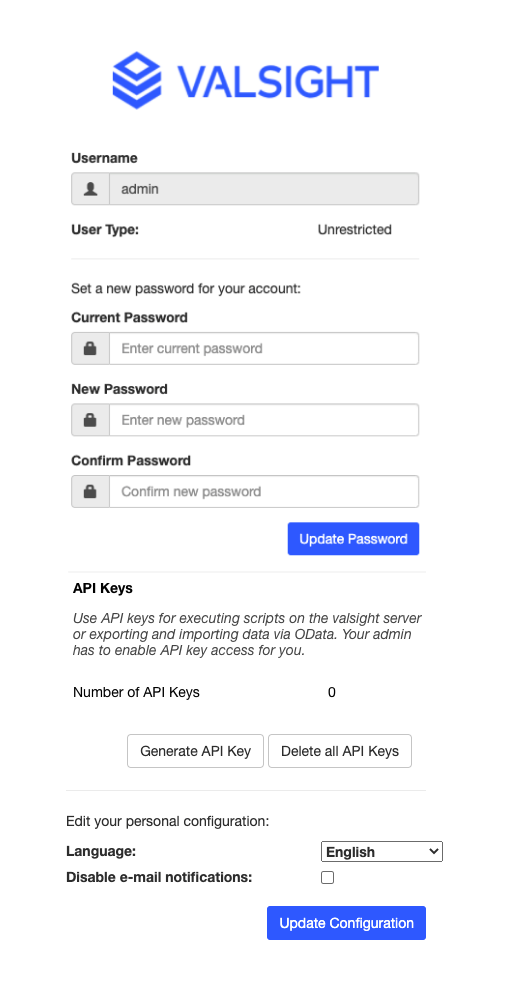Click the Update Password button

353,539
